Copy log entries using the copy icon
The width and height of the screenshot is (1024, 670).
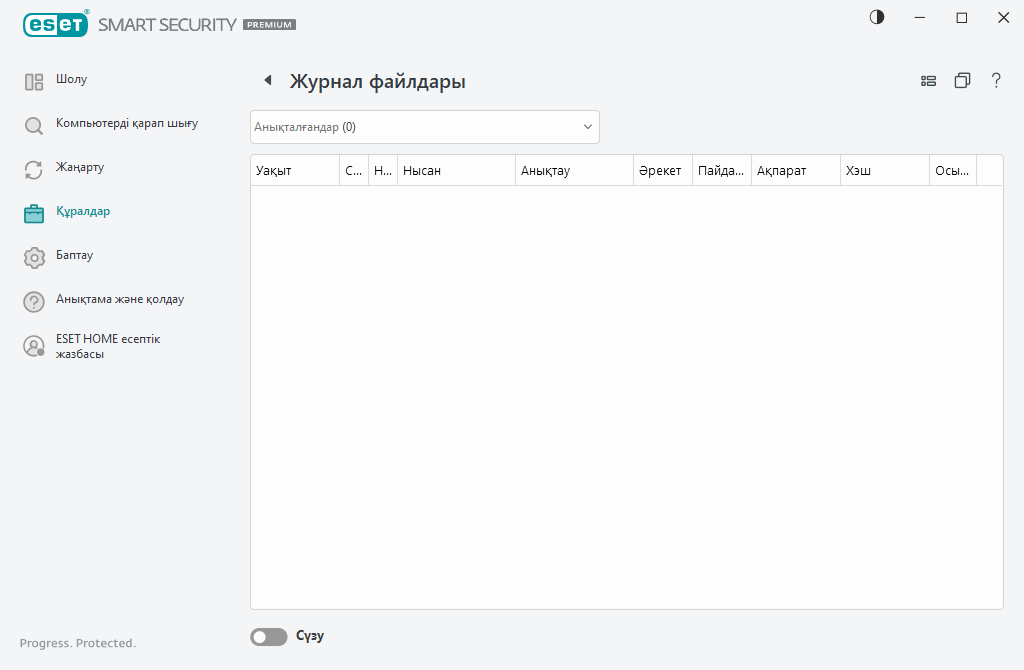click(x=962, y=80)
